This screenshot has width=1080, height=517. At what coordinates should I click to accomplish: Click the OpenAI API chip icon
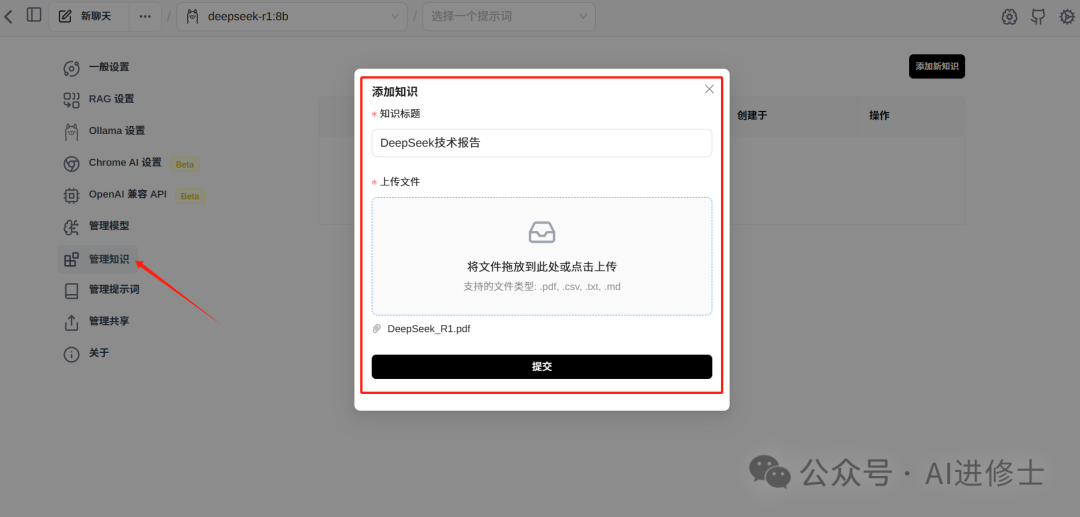[72, 195]
